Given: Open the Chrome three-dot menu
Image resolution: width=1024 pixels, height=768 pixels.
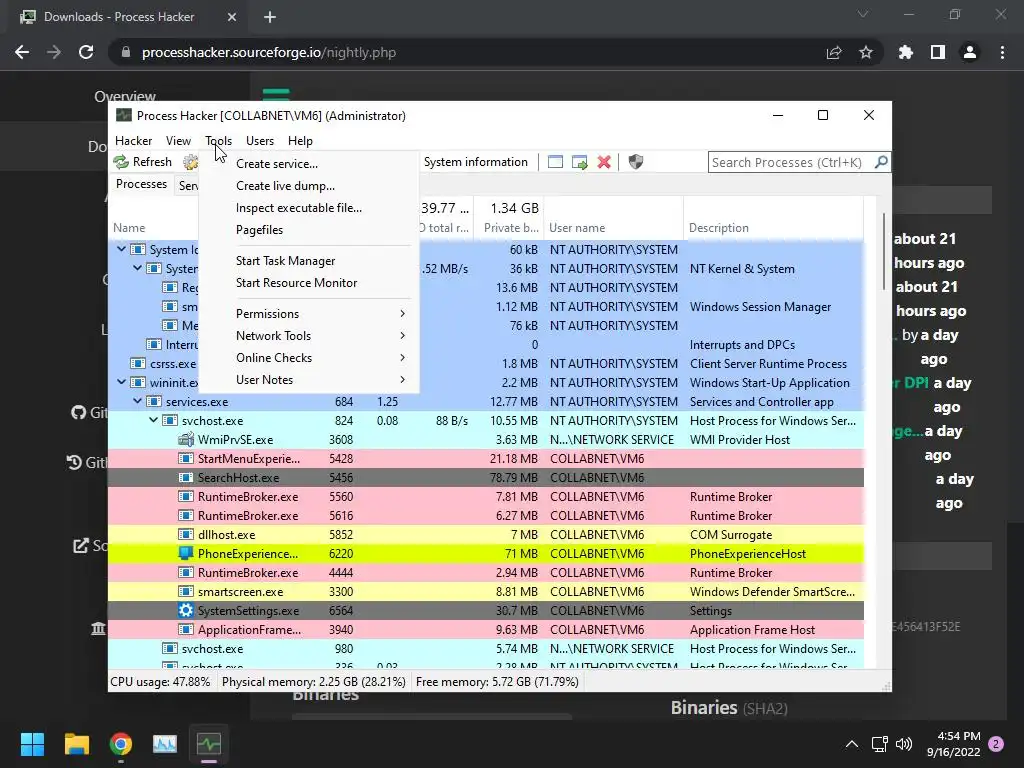Looking at the screenshot, I should coord(1002,52).
